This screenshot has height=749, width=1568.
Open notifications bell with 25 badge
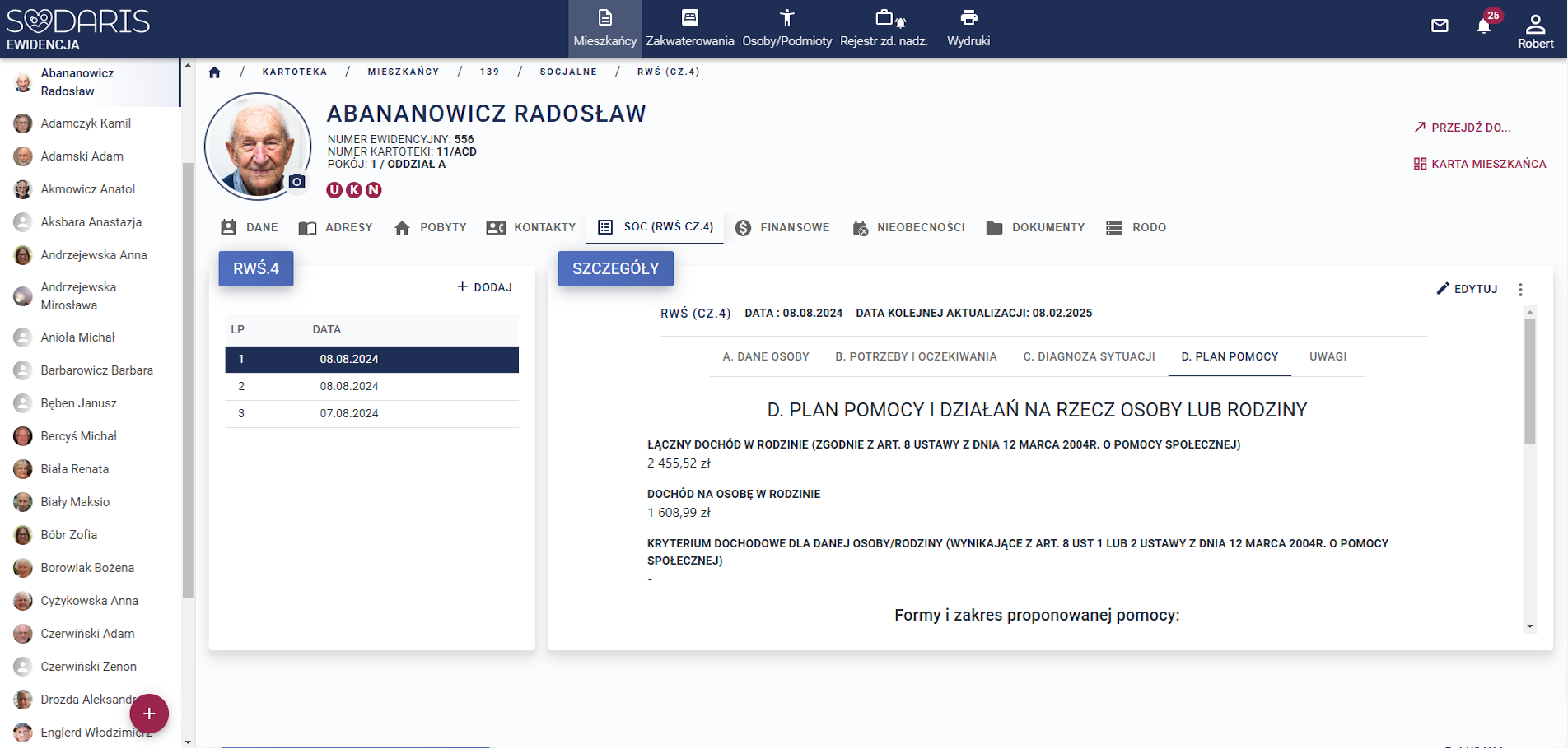pyautogui.click(x=1484, y=26)
